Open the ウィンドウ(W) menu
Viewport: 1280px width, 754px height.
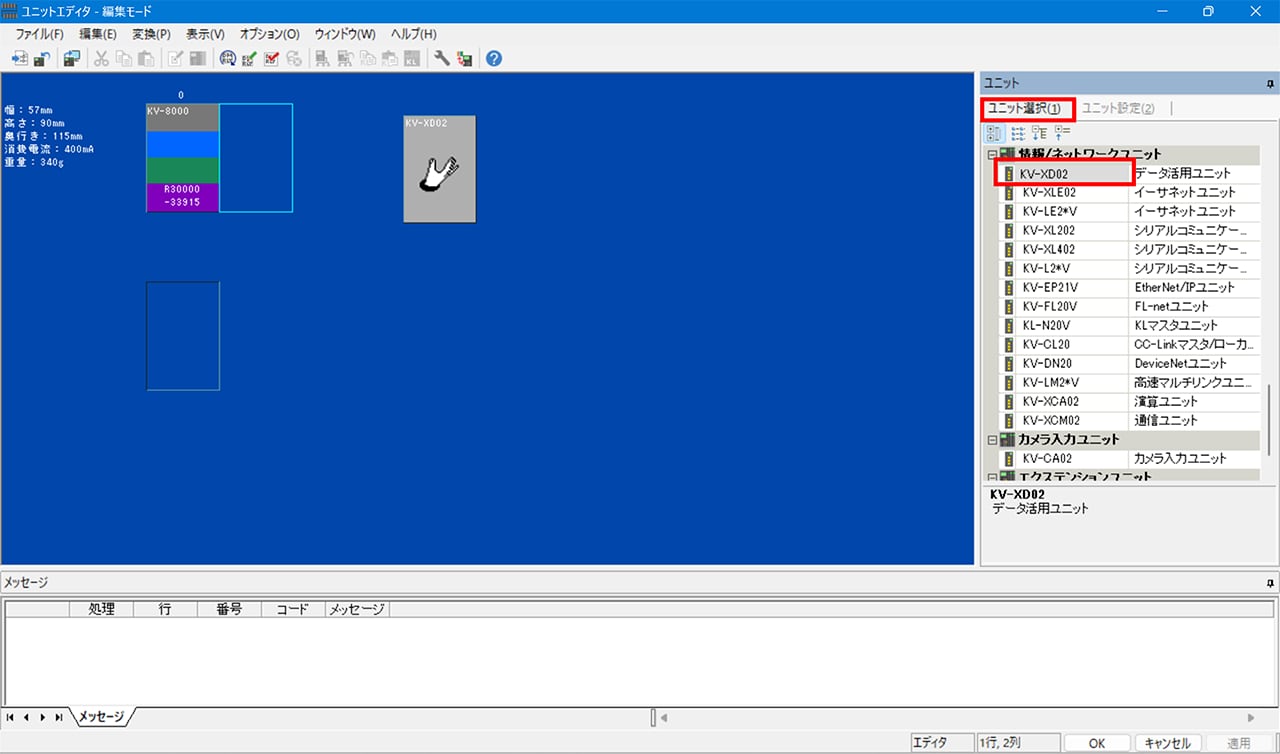345,34
